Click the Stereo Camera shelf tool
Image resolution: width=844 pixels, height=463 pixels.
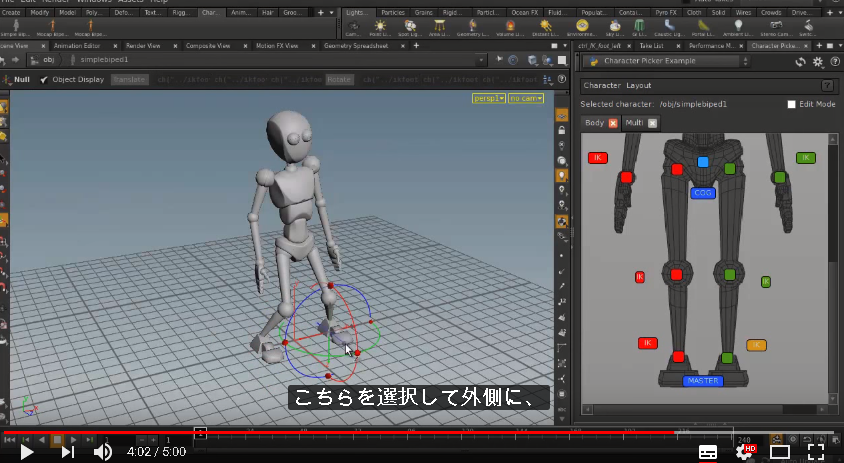(776, 28)
